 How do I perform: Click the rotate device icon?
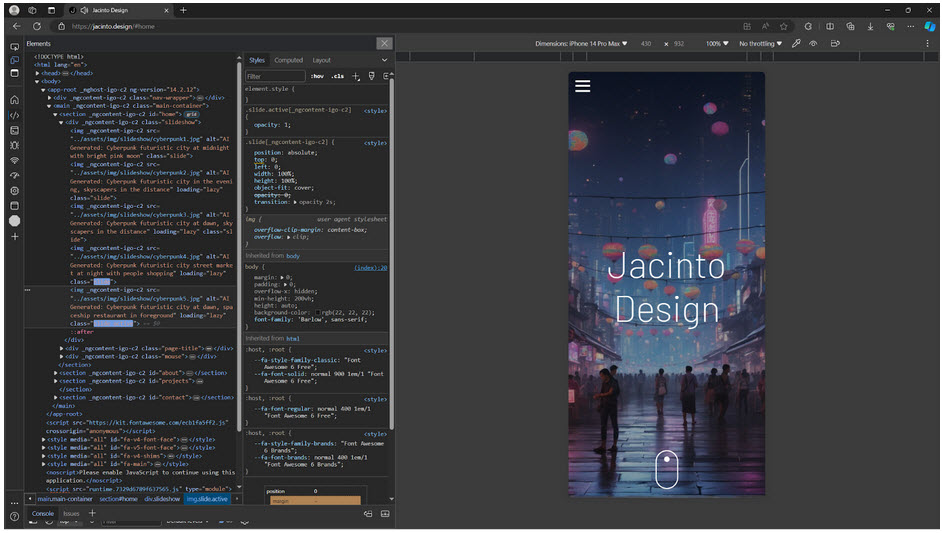pos(835,43)
